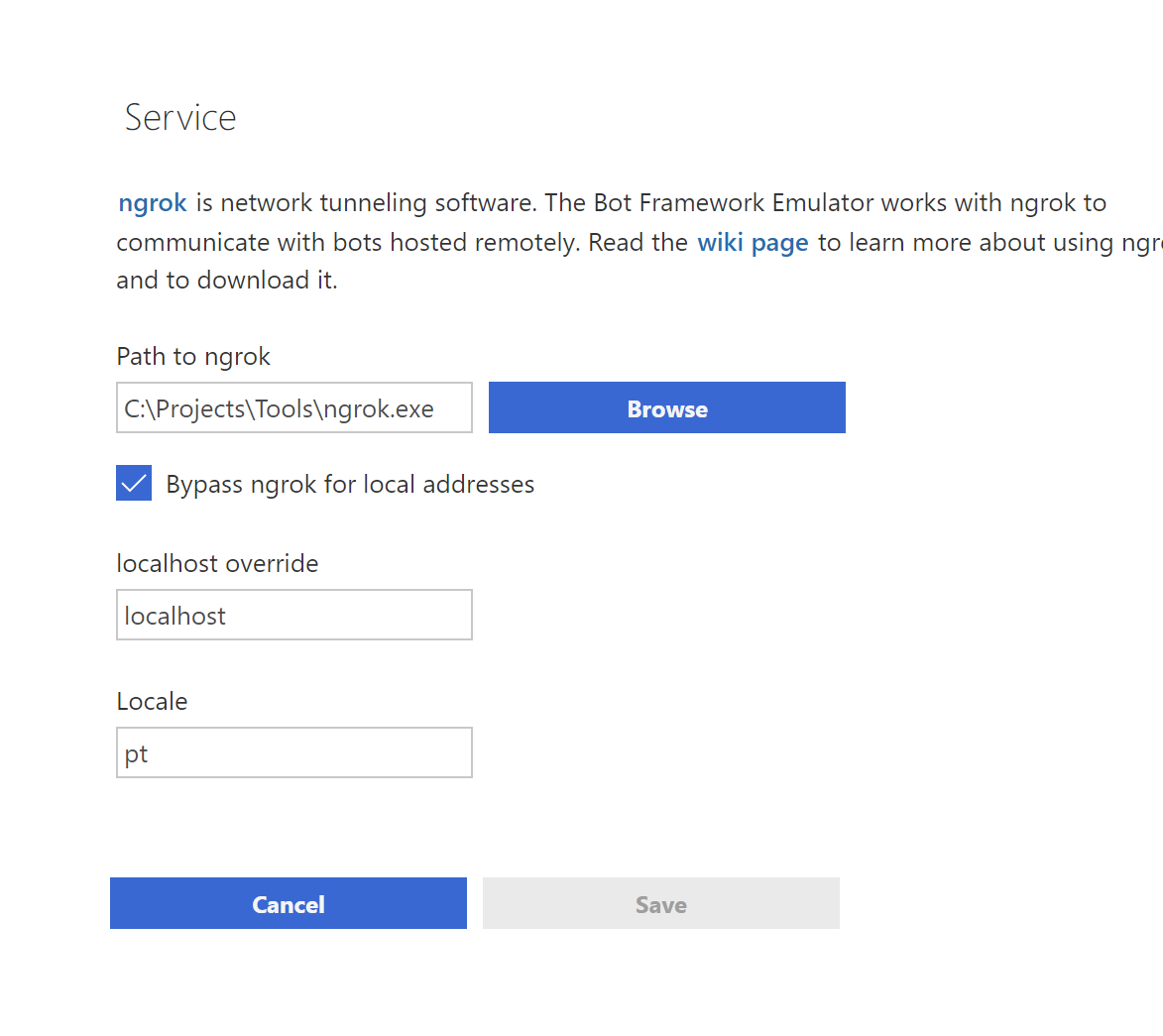
Task: Click the disabled Save button
Action: pos(660,903)
